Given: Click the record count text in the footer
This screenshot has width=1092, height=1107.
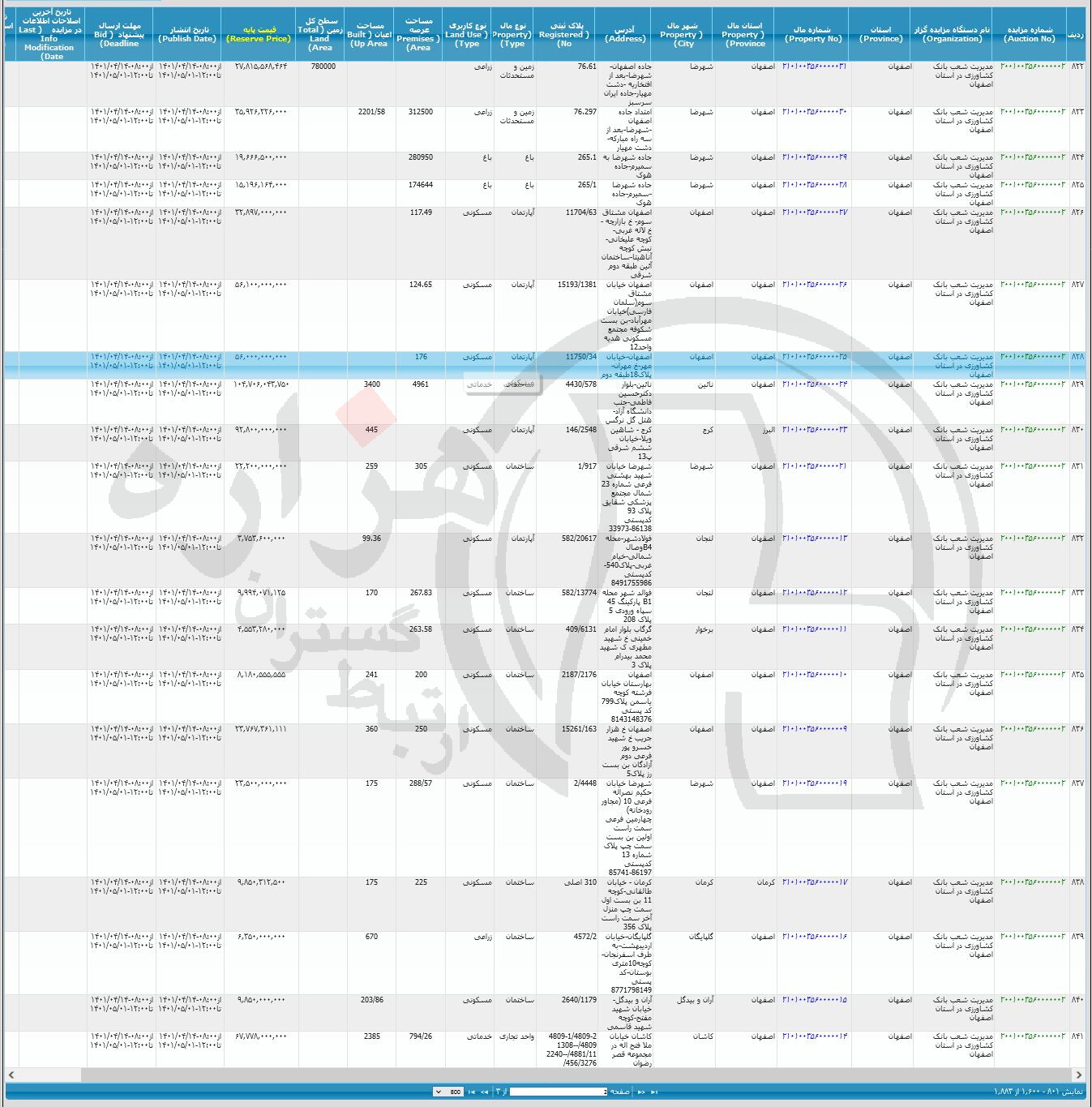Looking at the screenshot, I should 1038,1092.
